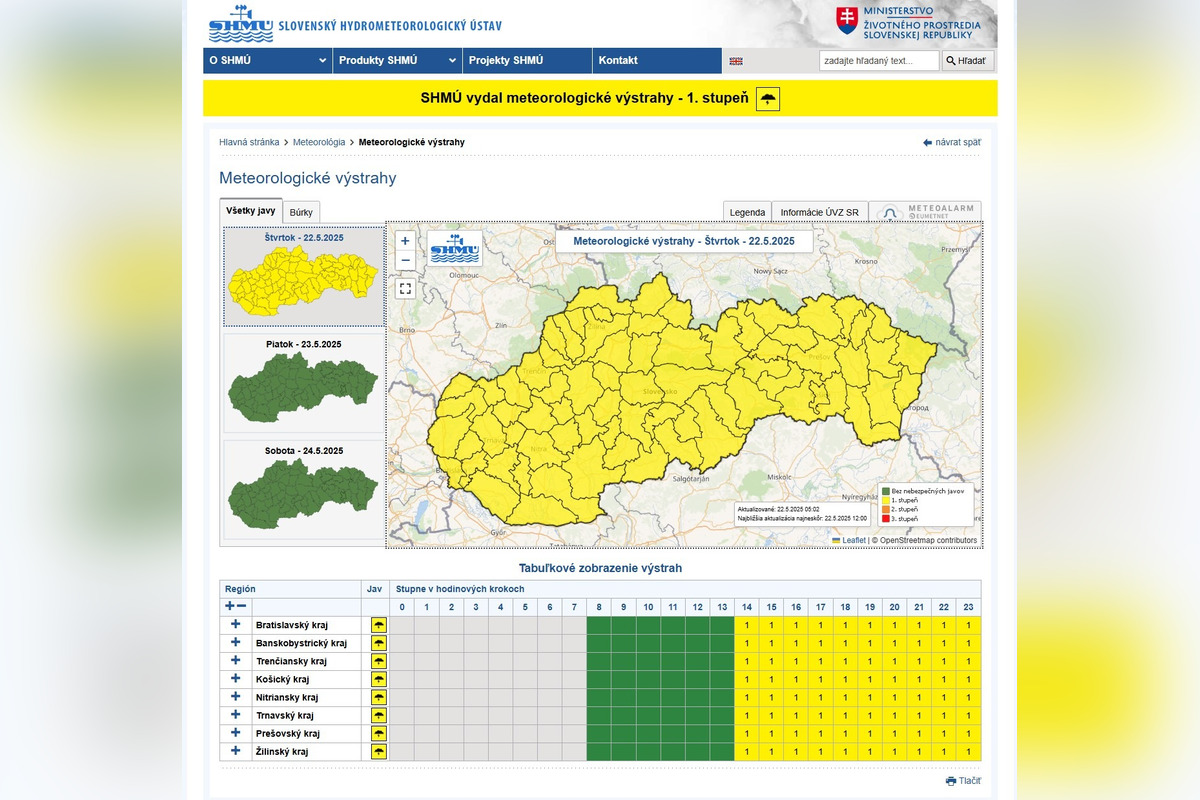Open the O SHMÚ dropdown menu
The width and height of the screenshot is (1200, 800).
[x=267, y=61]
